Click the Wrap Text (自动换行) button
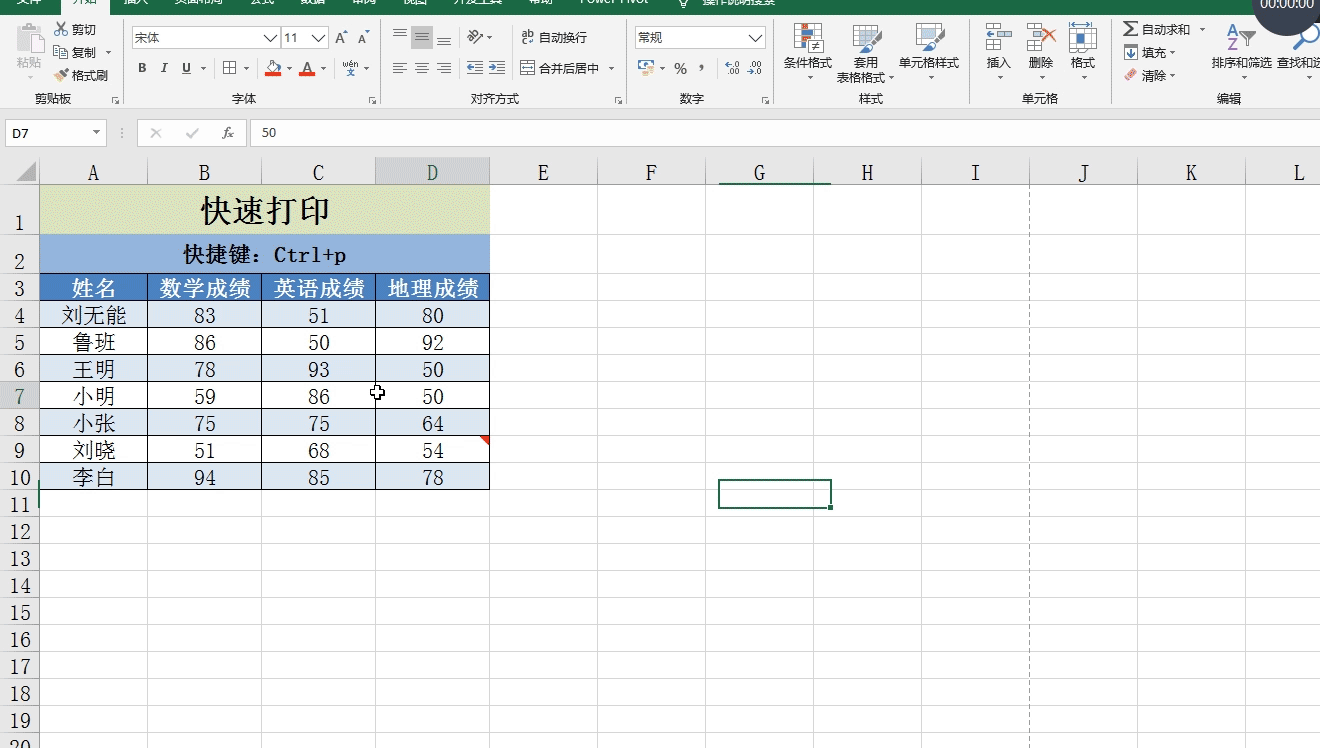This screenshot has height=748, width=1320. pos(554,37)
